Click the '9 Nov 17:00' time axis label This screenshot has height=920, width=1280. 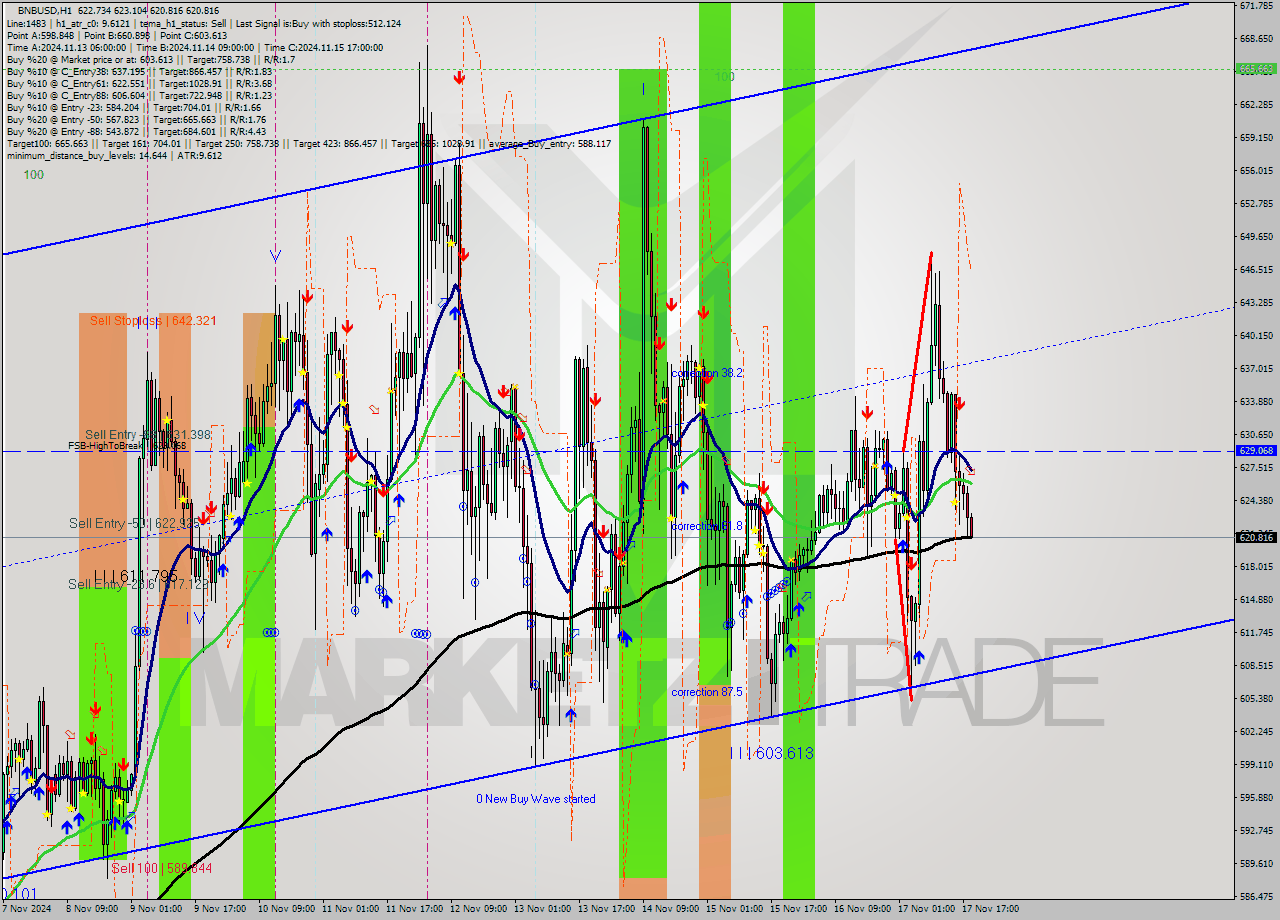click(x=218, y=909)
